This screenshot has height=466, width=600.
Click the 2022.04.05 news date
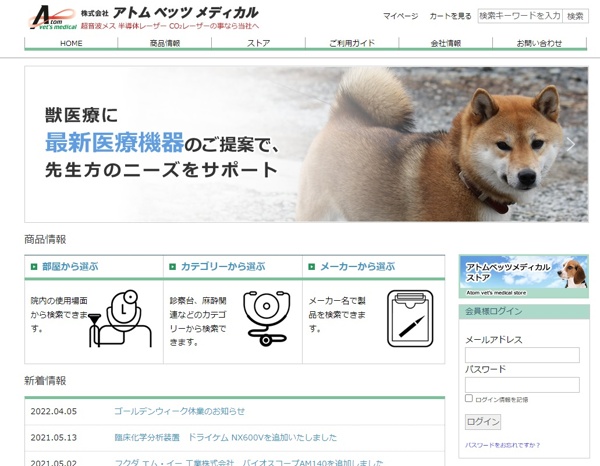(x=54, y=411)
